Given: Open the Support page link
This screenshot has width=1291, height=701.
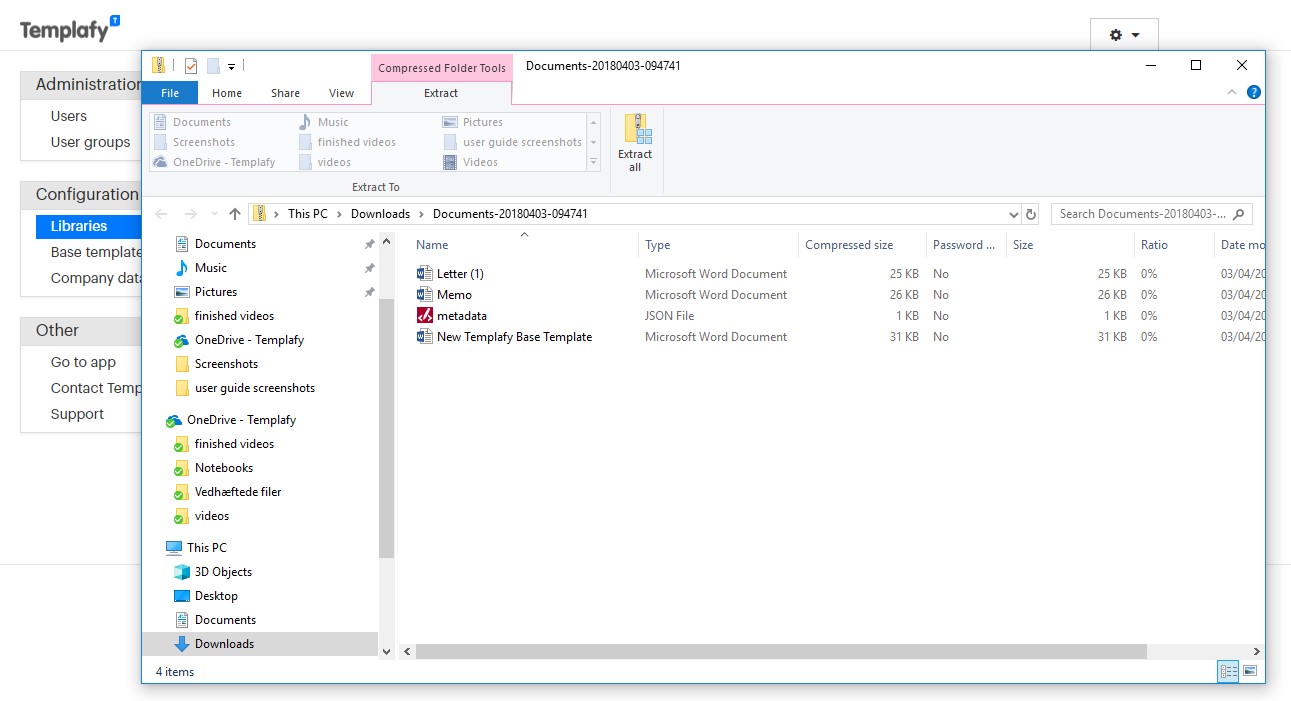Looking at the screenshot, I should point(74,414).
